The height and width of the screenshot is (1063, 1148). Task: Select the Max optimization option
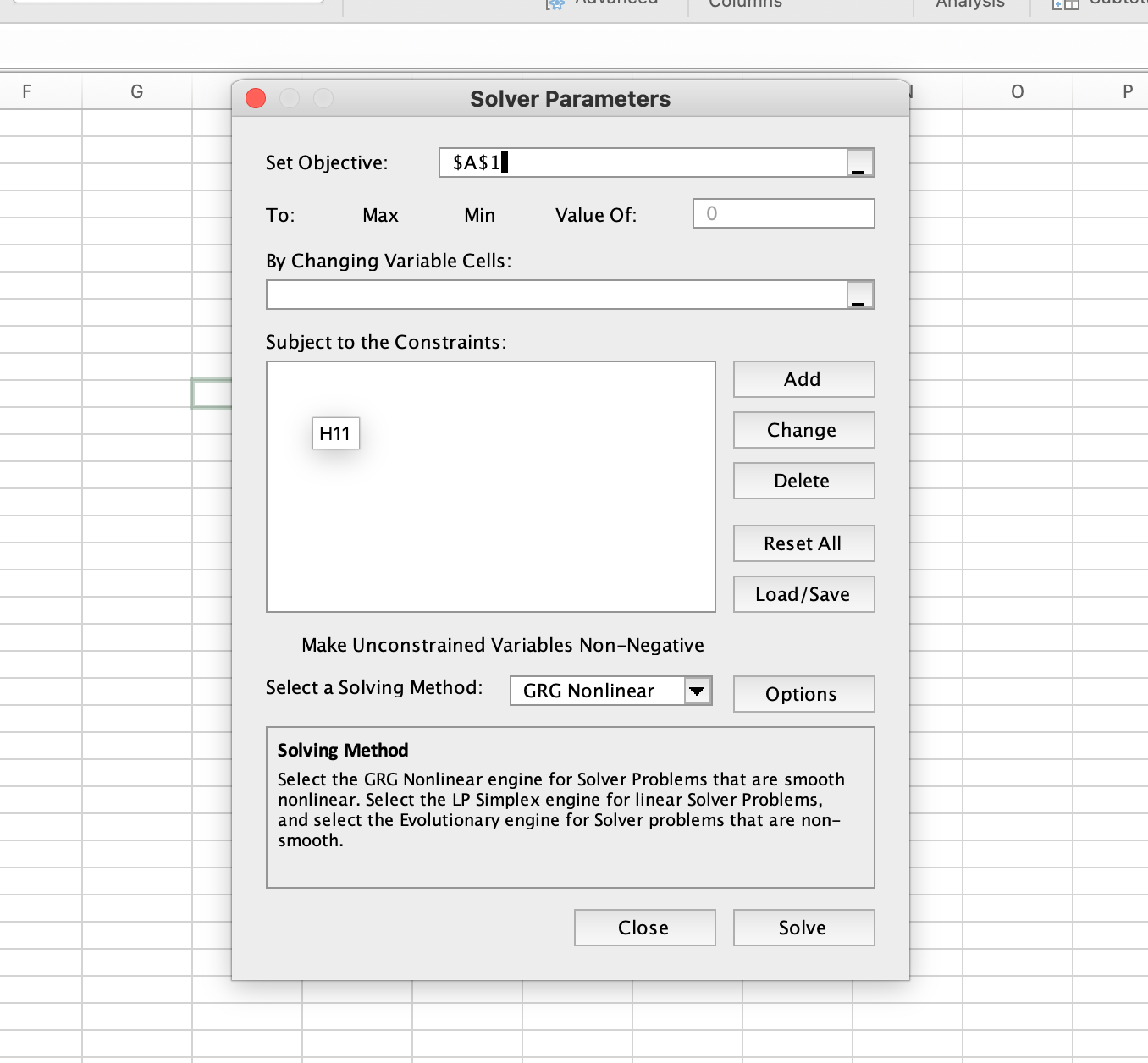(x=379, y=215)
